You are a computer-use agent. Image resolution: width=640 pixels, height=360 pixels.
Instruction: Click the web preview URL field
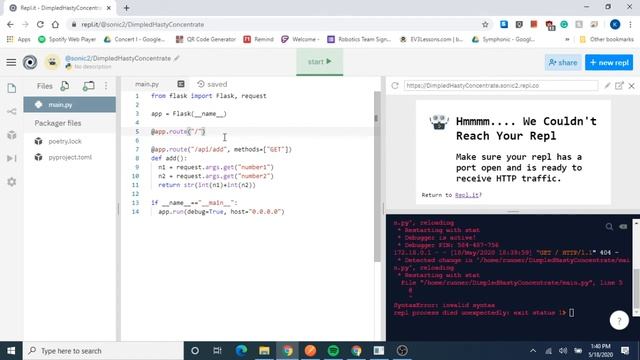tap(501, 86)
